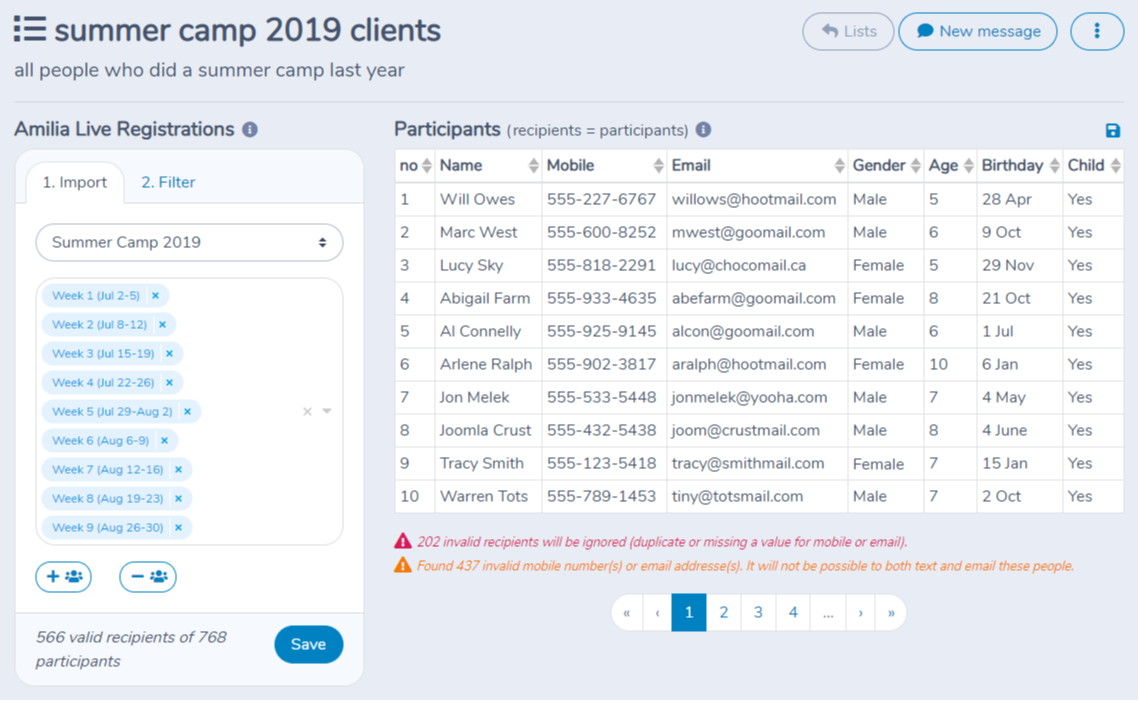This screenshot has height=701, width=1139.
Task: Open the three-dot more options menu
Action: 1097,31
